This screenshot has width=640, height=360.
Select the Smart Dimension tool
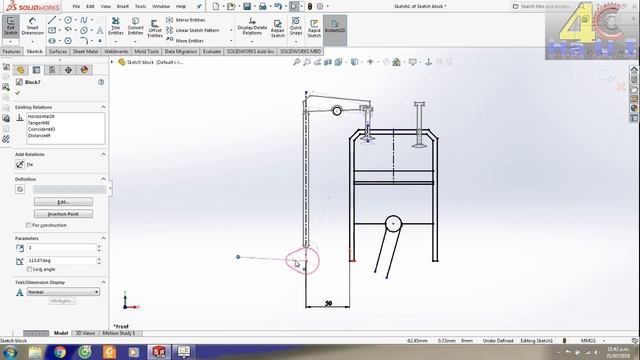pyautogui.click(x=32, y=26)
